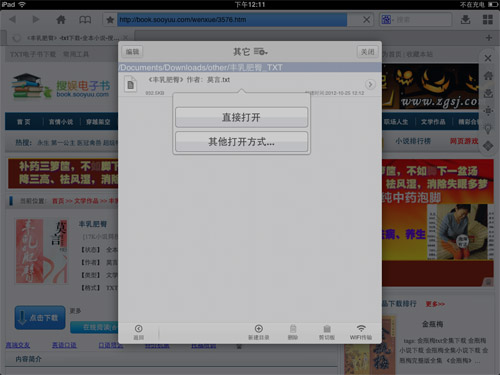Tap the 新建目录 new folder icon
This screenshot has width=500, height=375.
tap(259, 332)
